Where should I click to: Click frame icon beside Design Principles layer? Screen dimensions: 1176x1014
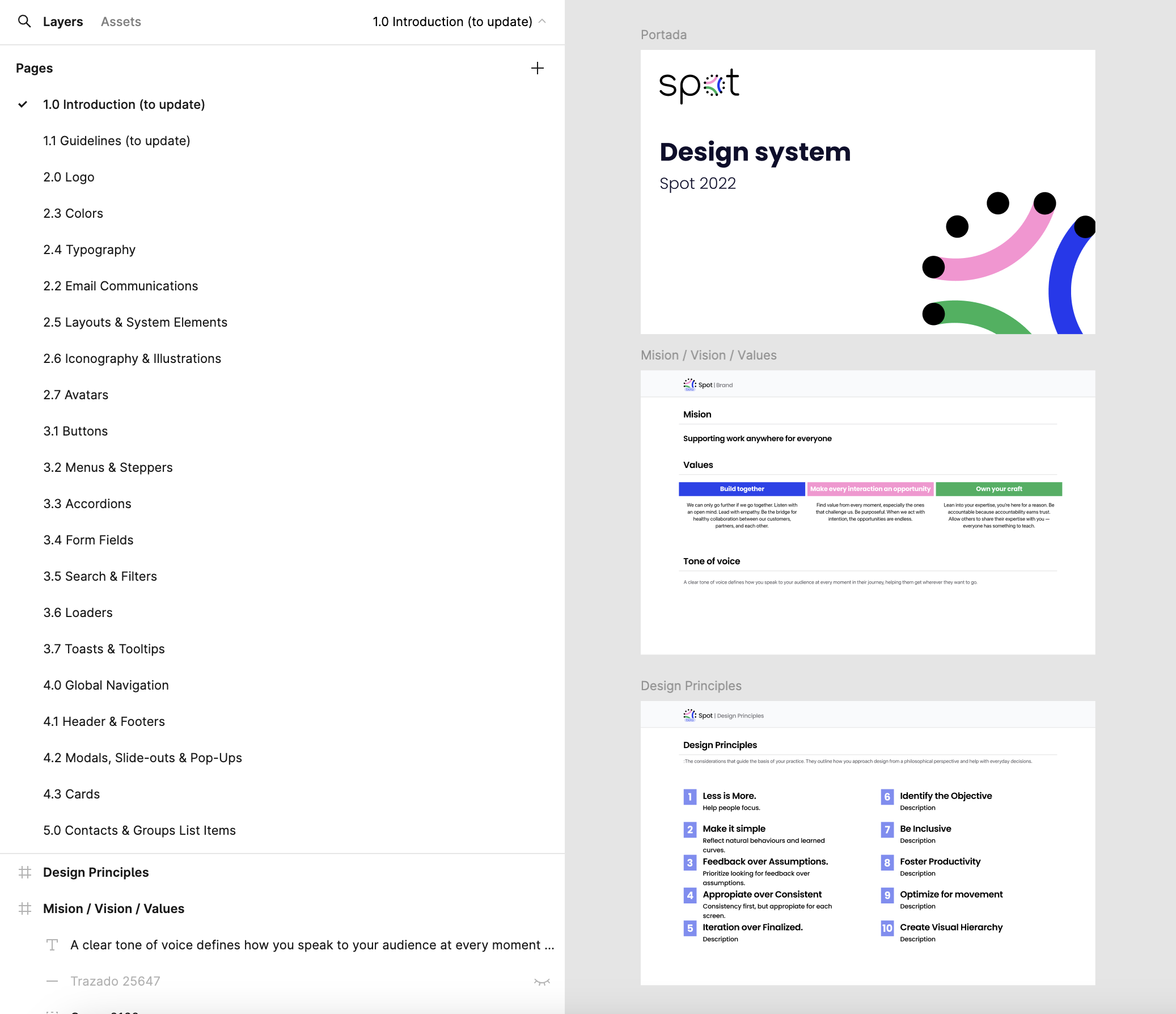(x=25, y=872)
